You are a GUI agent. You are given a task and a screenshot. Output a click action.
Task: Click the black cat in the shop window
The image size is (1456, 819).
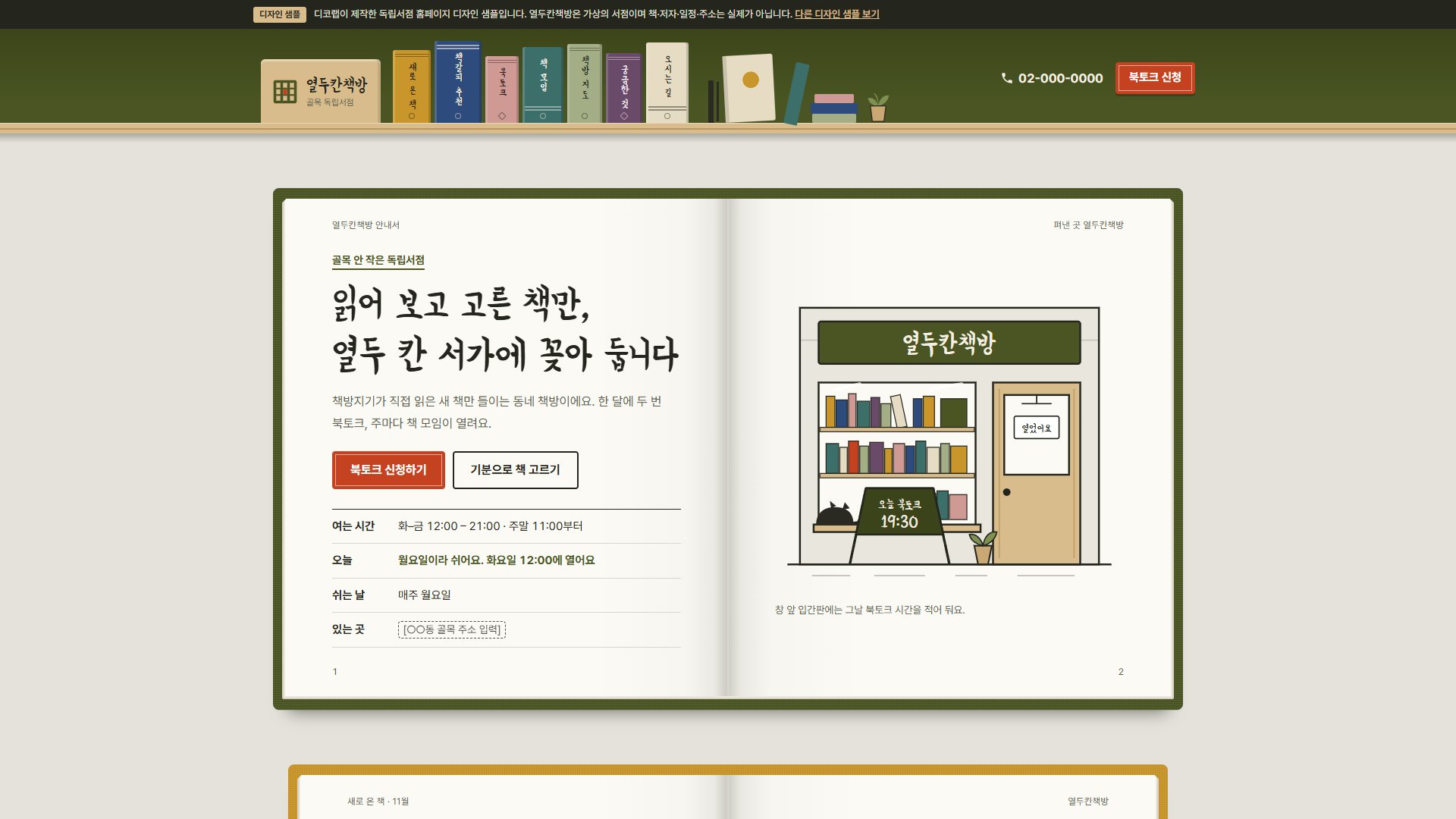click(834, 513)
